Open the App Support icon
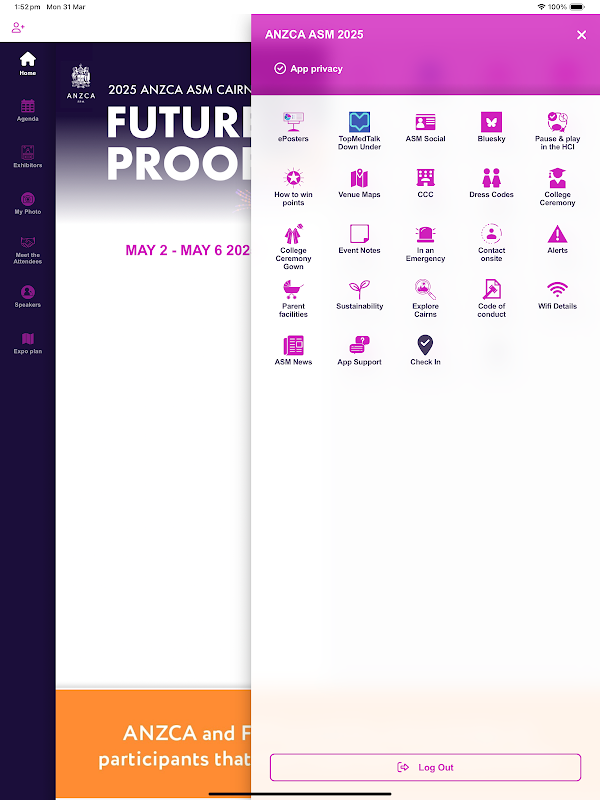This screenshot has height=800, width=600. click(359, 345)
